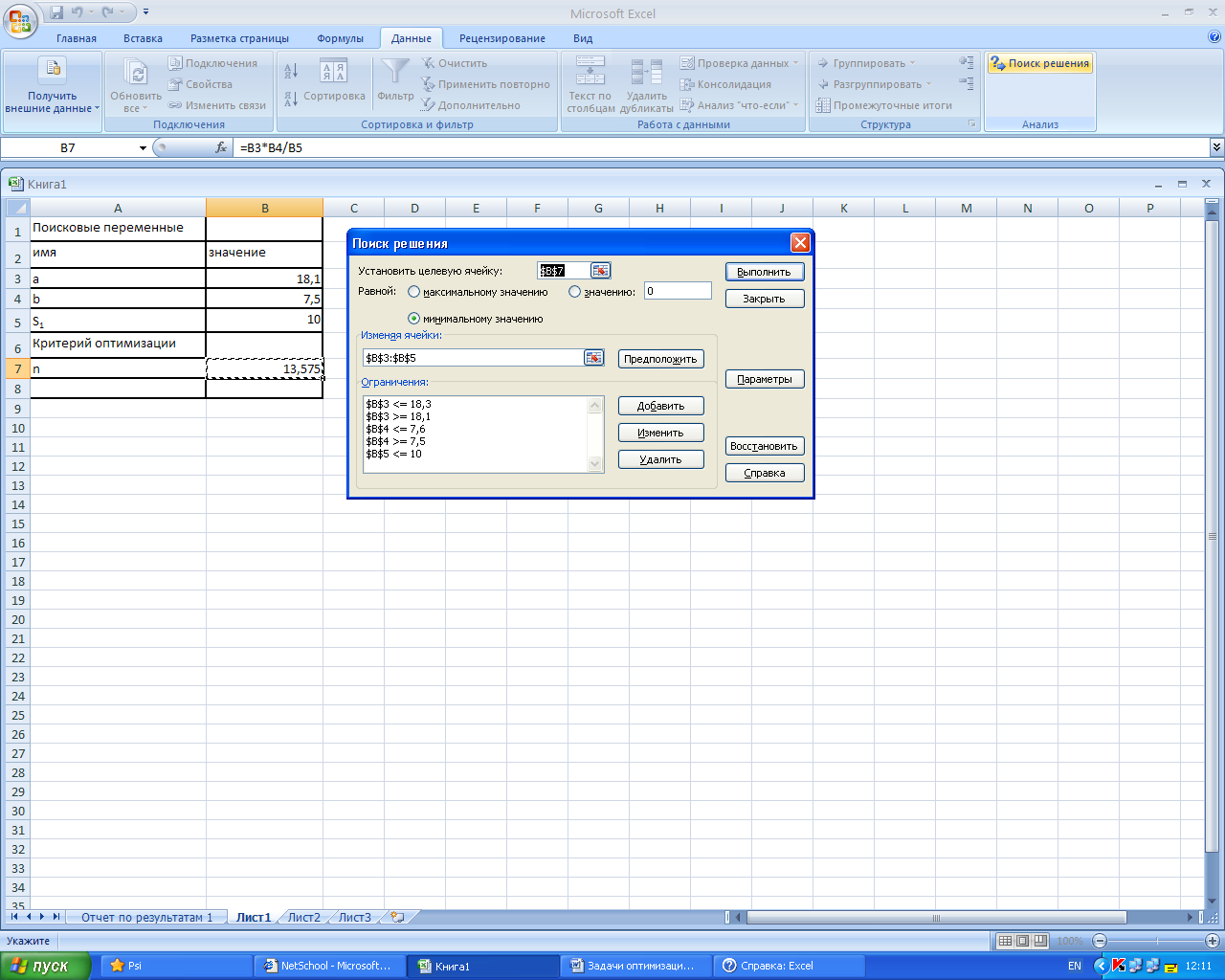Viewport: 1225px width, 980px height.
Task: Click Выполнить (Solve) button
Action: 765,272
